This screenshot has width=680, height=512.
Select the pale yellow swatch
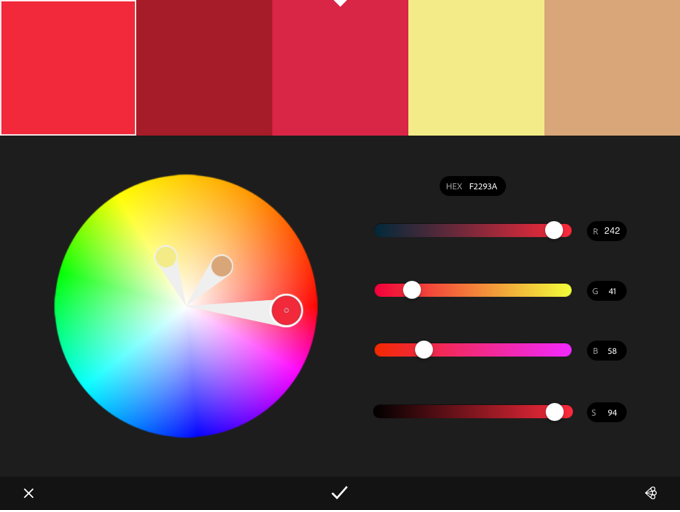point(476,68)
